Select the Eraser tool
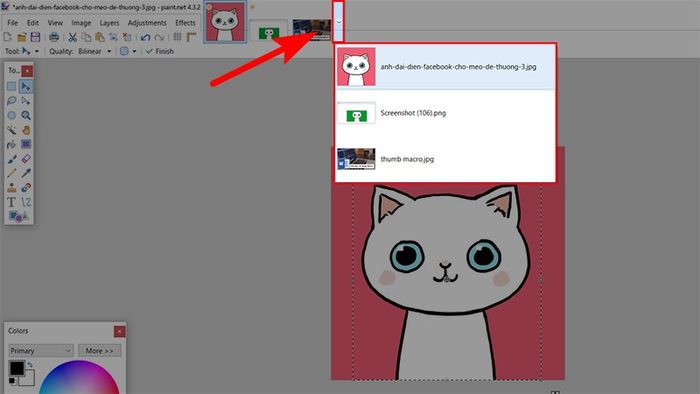 pyautogui.click(x=26, y=159)
